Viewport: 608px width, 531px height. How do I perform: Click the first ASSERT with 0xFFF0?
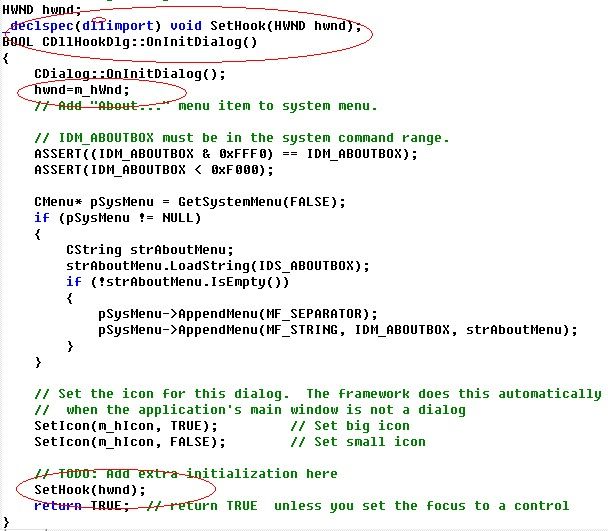tap(226, 154)
